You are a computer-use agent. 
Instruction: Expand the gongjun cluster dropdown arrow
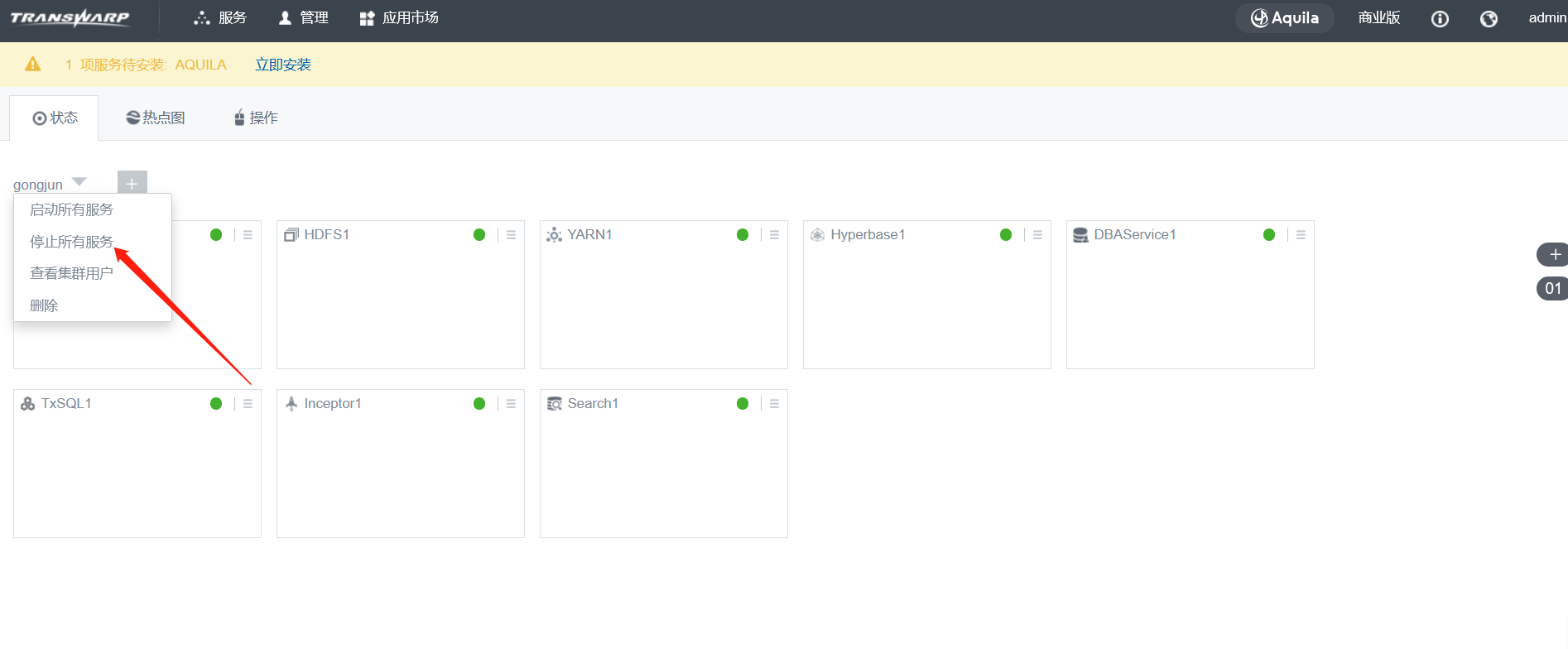point(79,182)
